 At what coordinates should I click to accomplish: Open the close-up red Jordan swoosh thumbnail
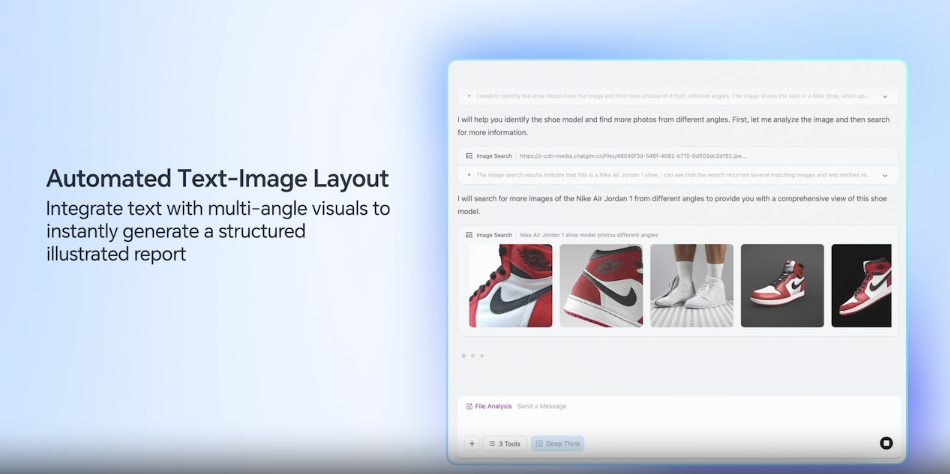tap(510, 285)
